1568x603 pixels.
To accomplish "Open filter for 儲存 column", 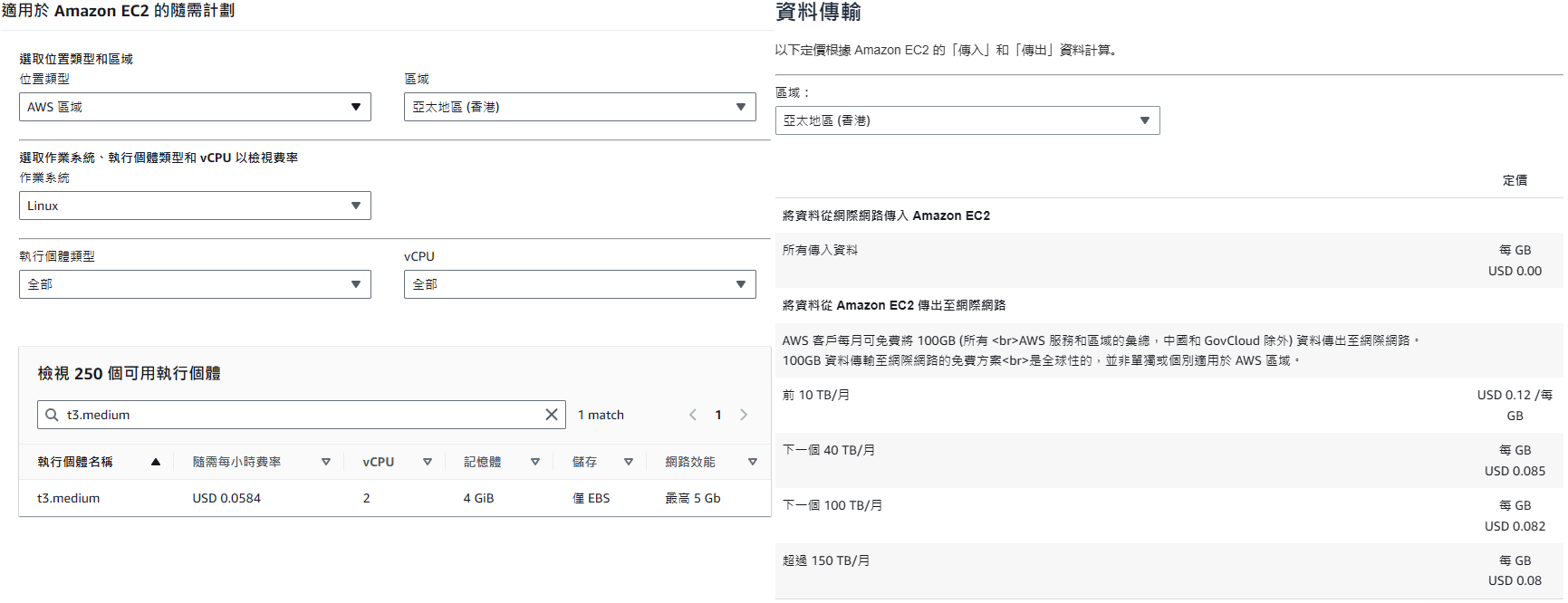I will (x=629, y=462).
